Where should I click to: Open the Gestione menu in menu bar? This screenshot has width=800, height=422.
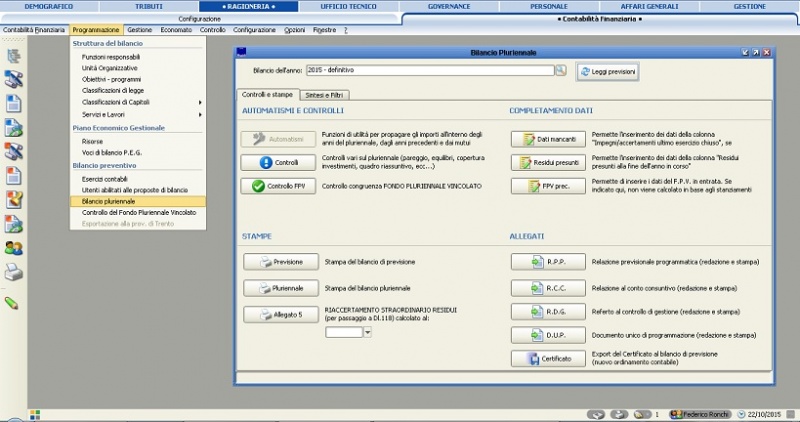[140, 30]
